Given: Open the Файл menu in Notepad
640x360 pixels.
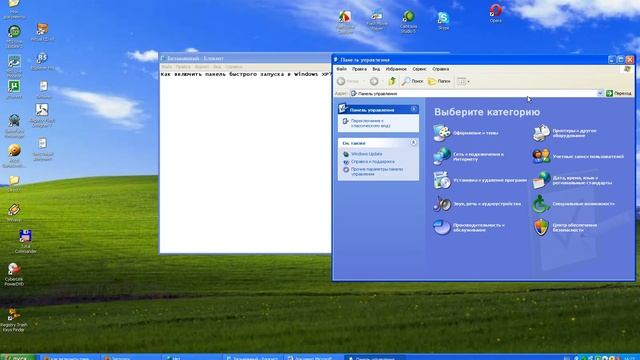Looking at the screenshot, I should pos(167,67).
